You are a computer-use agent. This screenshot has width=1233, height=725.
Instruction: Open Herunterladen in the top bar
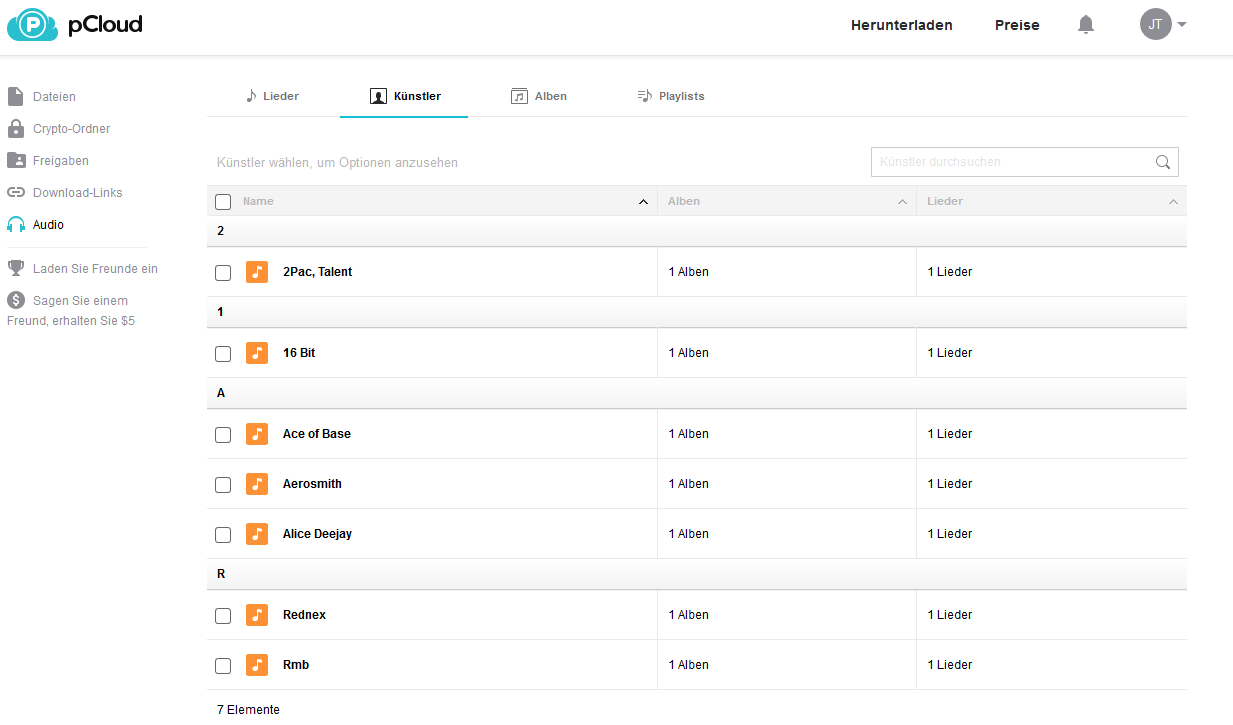click(x=901, y=25)
